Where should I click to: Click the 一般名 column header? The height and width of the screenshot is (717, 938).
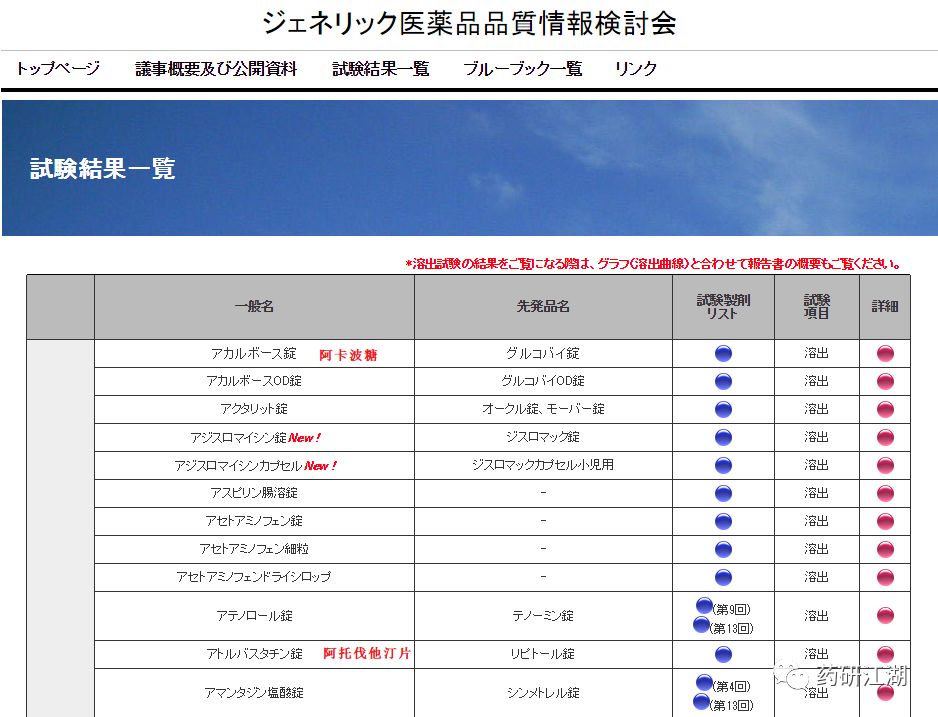tap(254, 307)
